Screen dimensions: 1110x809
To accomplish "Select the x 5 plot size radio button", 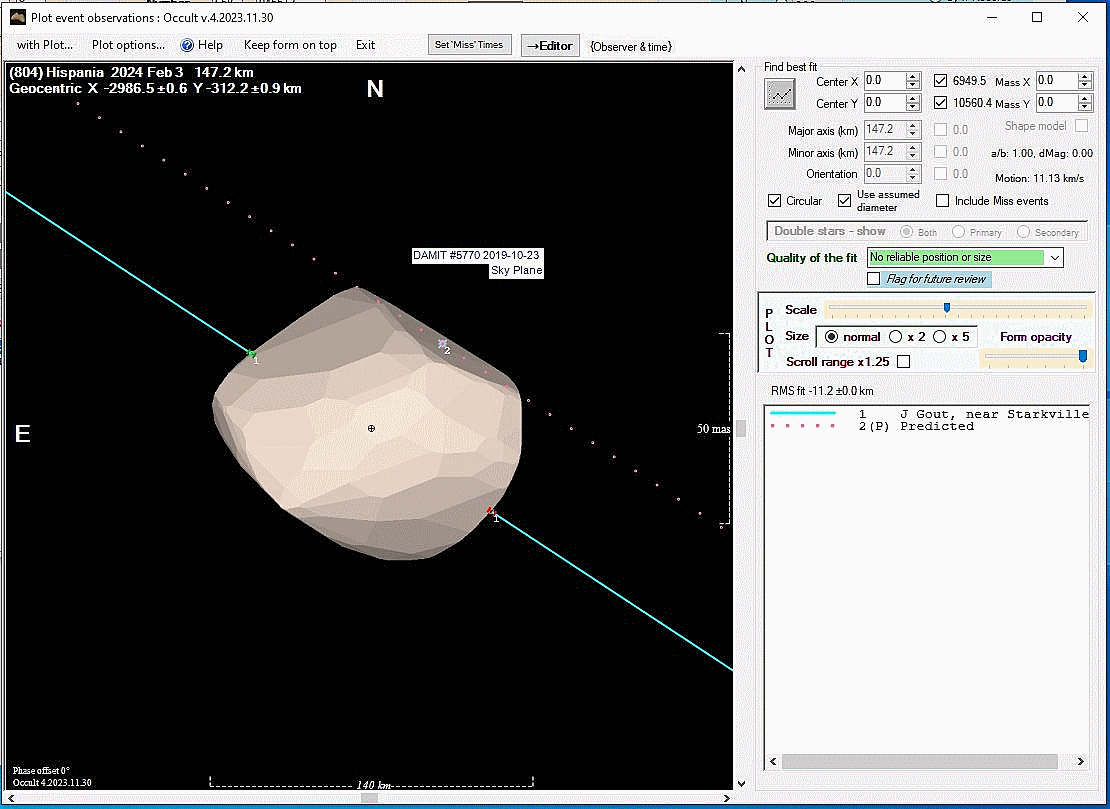I will coord(939,337).
